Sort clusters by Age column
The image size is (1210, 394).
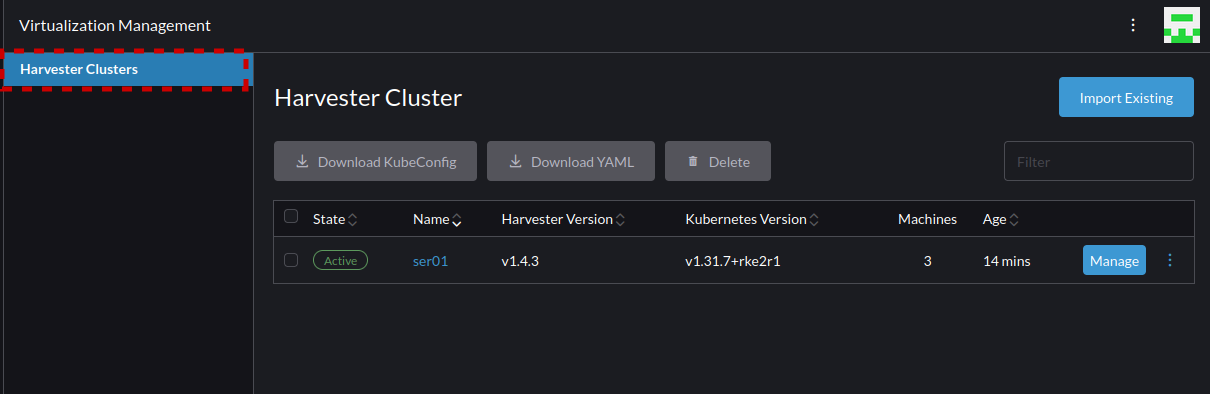(x=1000, y=219)
